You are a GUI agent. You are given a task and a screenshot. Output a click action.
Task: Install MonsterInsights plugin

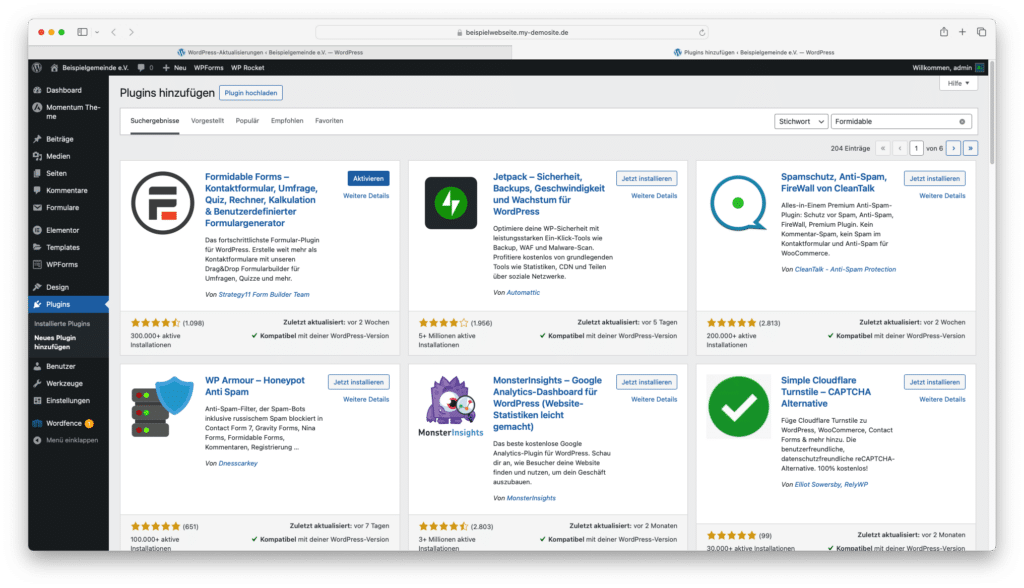point(647,382)
